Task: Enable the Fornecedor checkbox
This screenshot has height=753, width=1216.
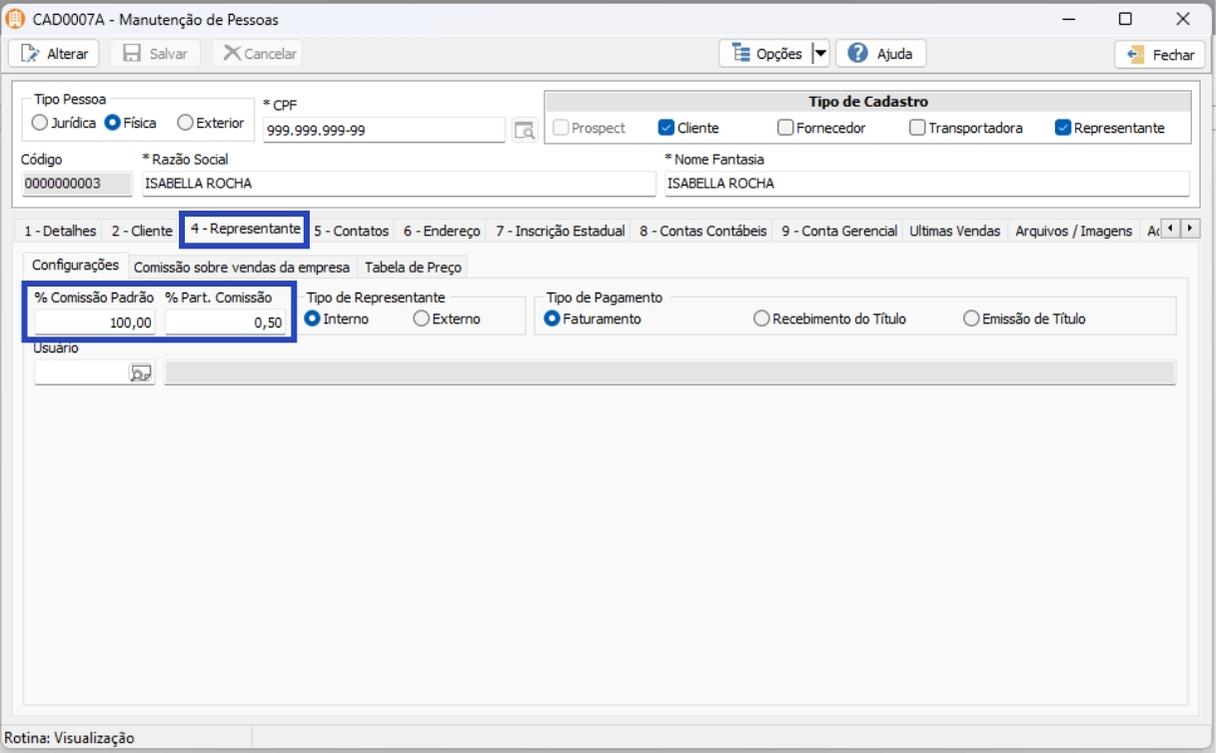Action: pyautogui.click(x=785, y=128)
